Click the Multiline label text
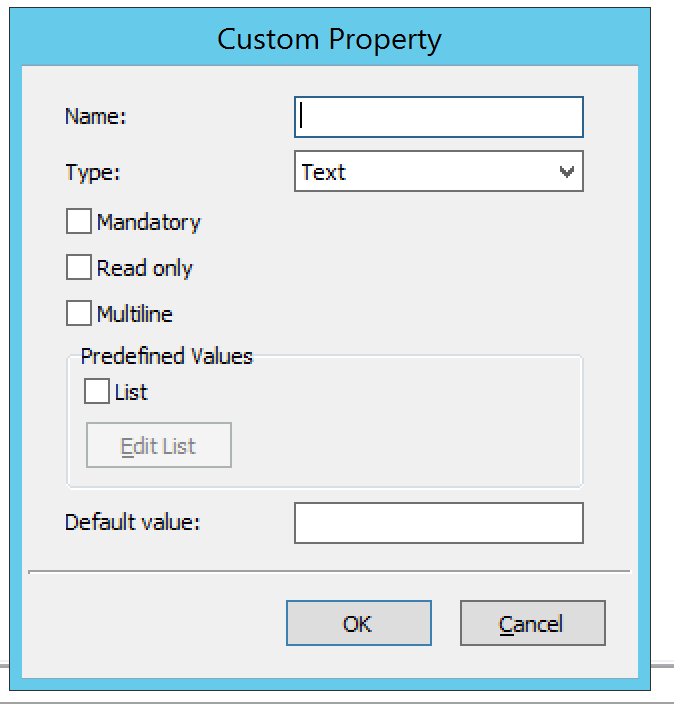Image resolution: width=674 pixels, height=704 pixels. pos(135,314)
